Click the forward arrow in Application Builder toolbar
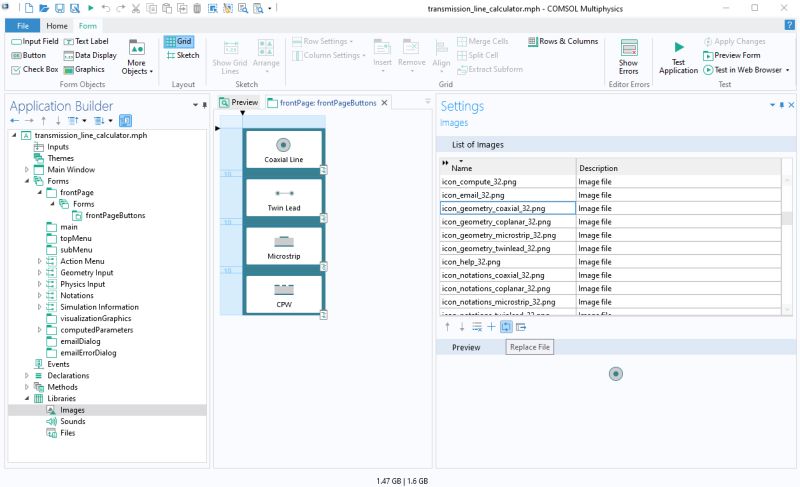800x487 pixels. click(x=29, y=121)
